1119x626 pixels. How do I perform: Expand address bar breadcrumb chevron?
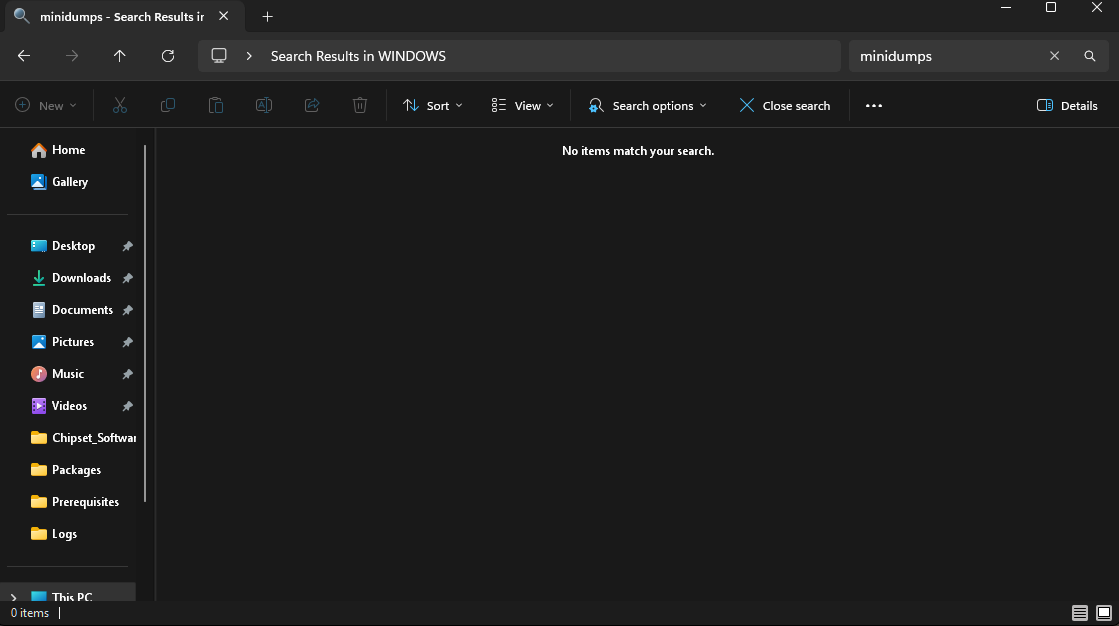point(249,56)
